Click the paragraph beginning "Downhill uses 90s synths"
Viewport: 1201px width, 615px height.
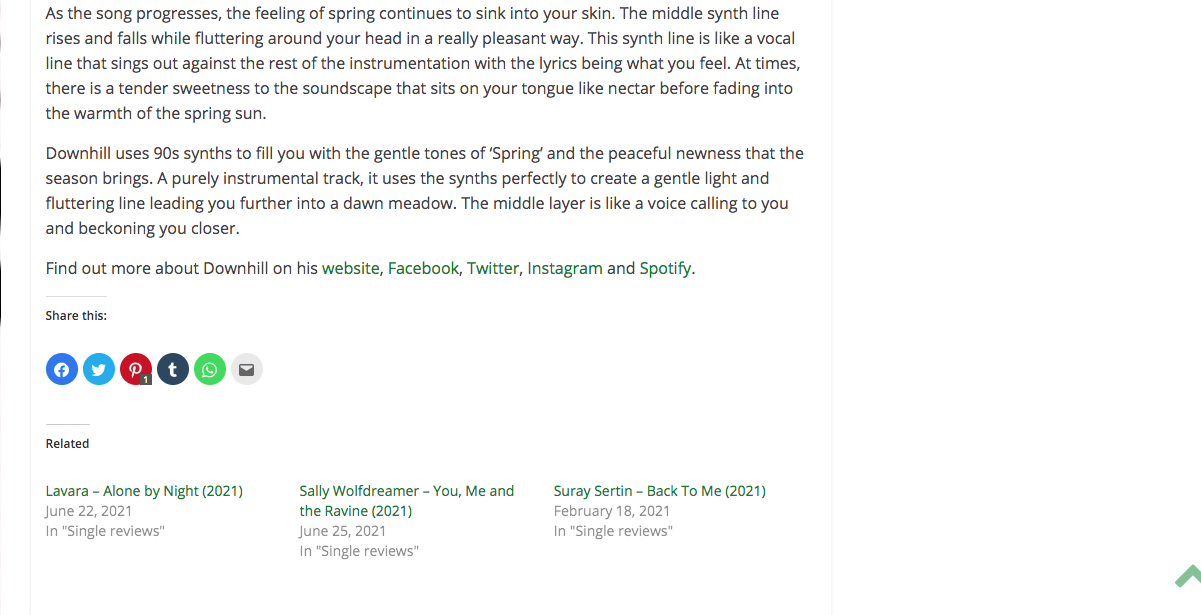(425, 191)
